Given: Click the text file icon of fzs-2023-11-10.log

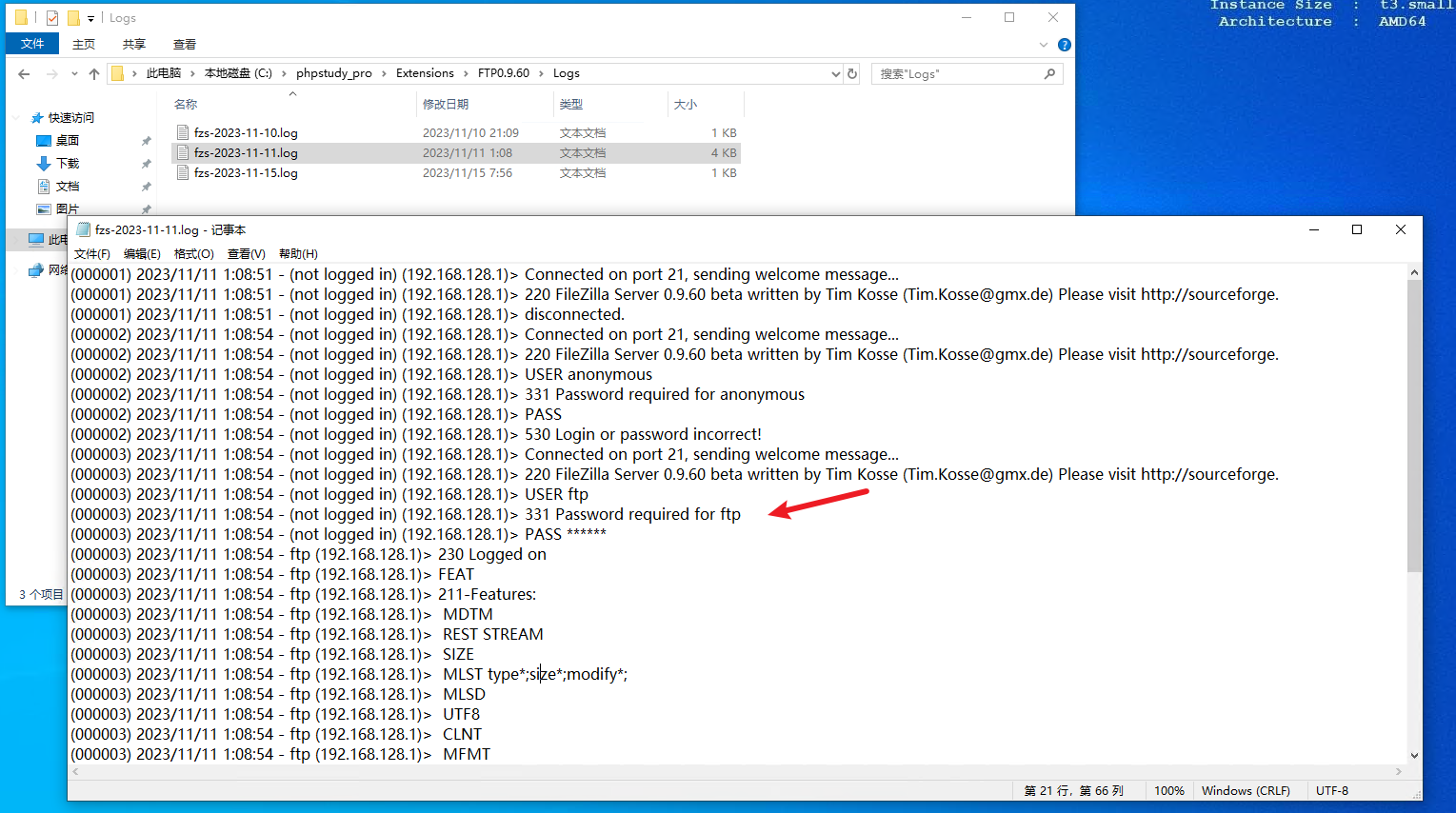Looking at the screenshot, I should pos(183,133).
